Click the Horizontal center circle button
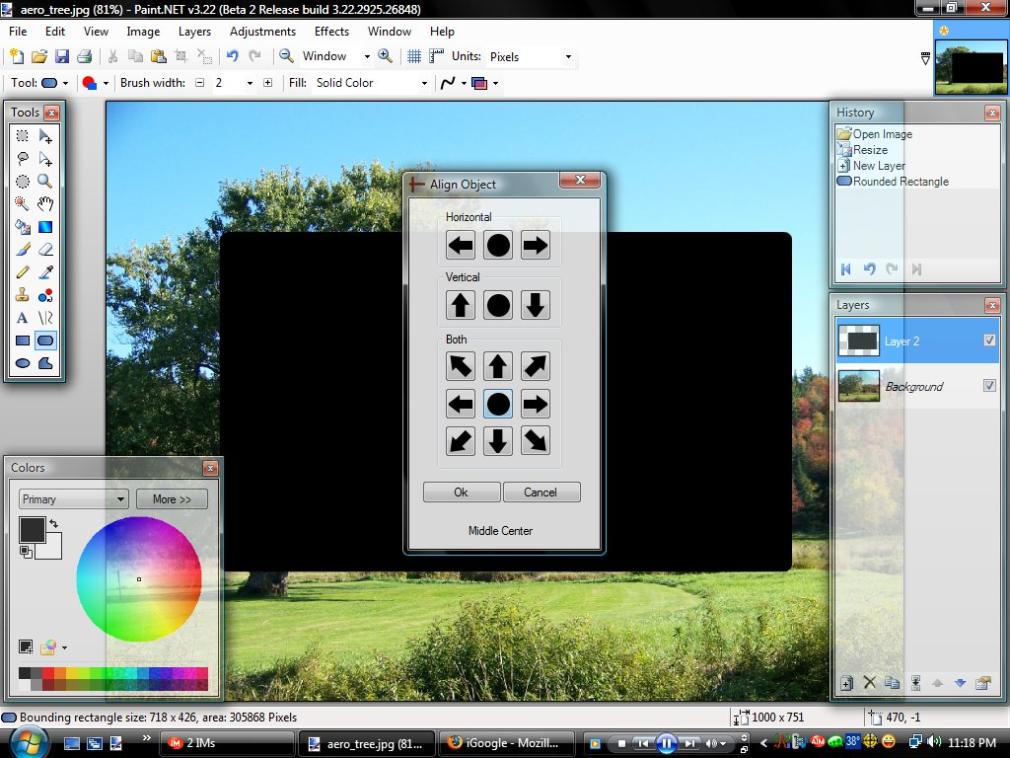1010x758 pixels. pos(498,245)
